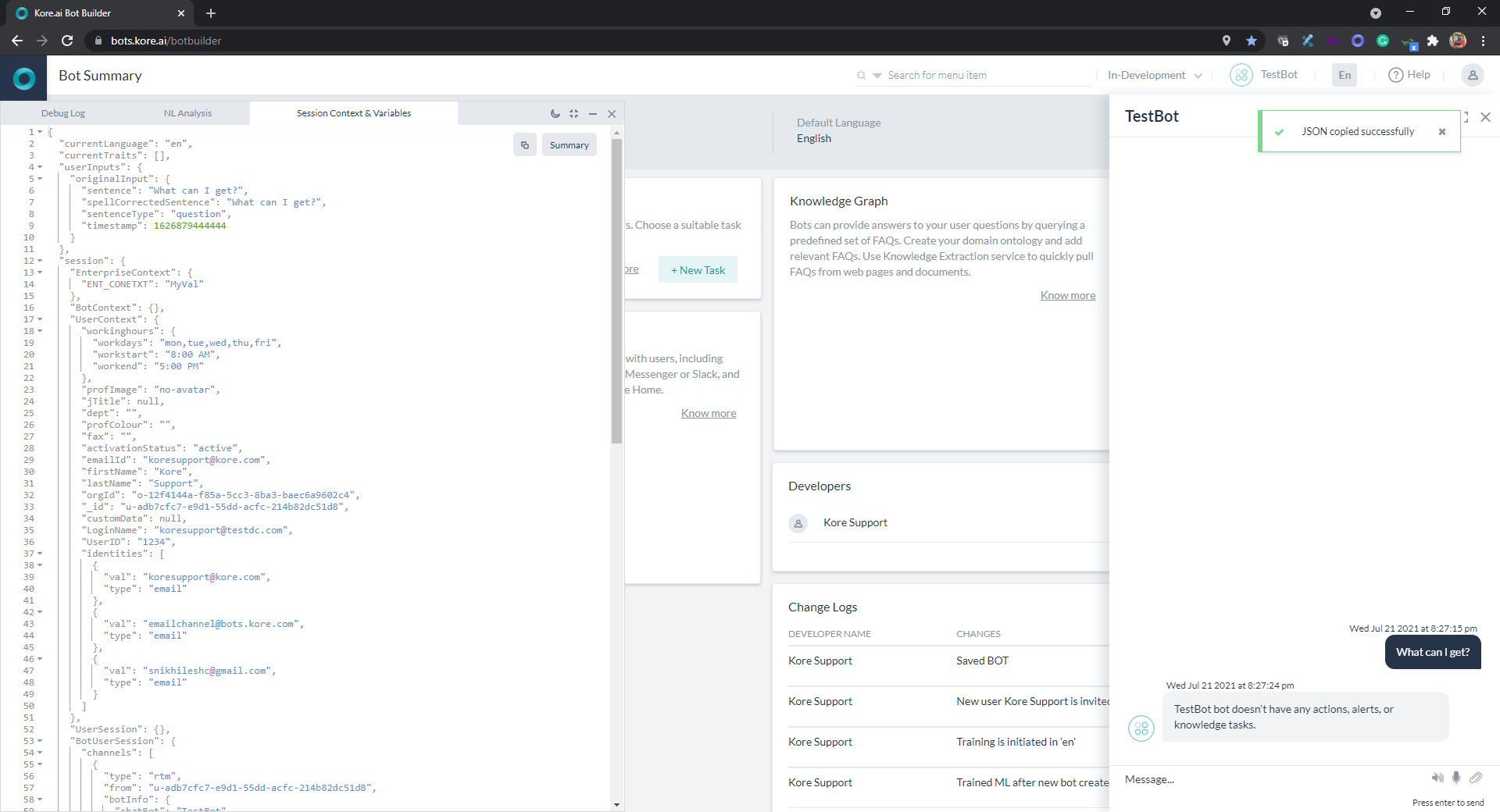This screenshot has width=1500, height=812.
Task: Collapse originalInput node at line 5
Action: coord(40,179)
